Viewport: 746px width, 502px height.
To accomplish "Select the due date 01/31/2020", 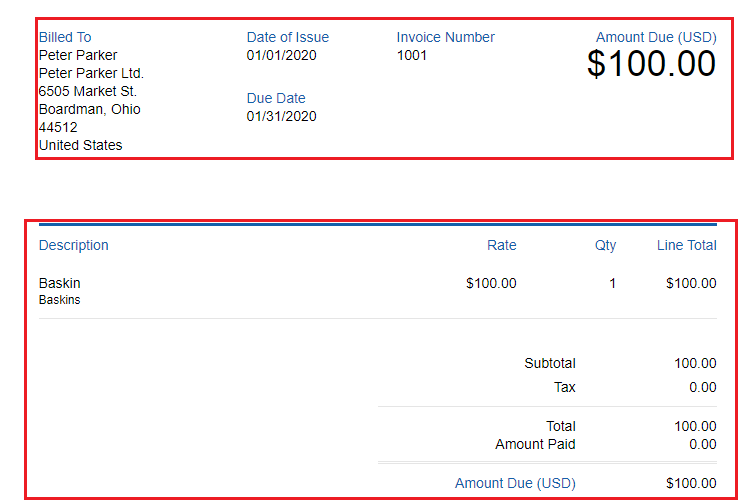I will 281,116.
